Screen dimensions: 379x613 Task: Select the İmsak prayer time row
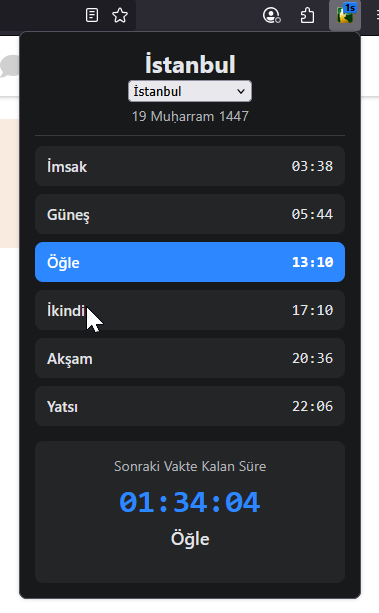(x=190, y=166)
